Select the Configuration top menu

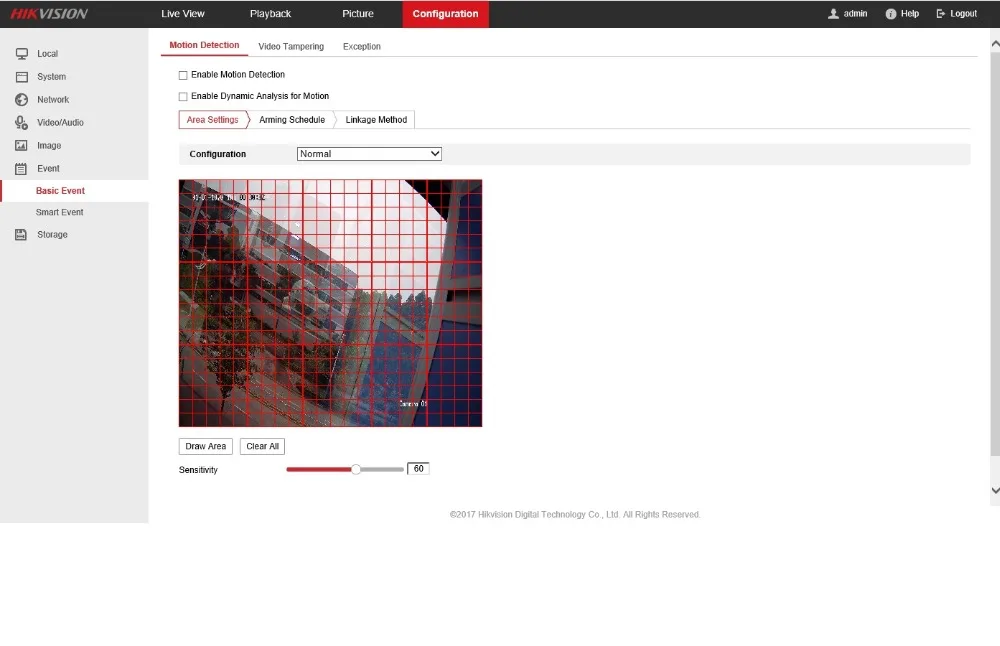tap(445, 13)
